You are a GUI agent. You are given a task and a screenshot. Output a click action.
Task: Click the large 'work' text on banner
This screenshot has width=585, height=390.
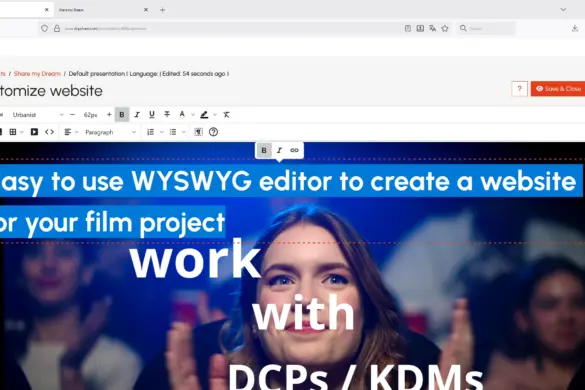tap(195, 259)
